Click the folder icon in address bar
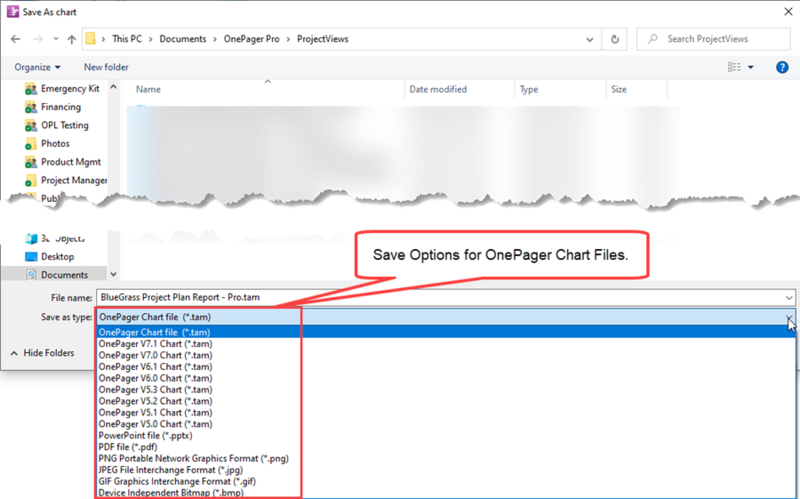Screen dimensions: 800x499 point(90,39)
